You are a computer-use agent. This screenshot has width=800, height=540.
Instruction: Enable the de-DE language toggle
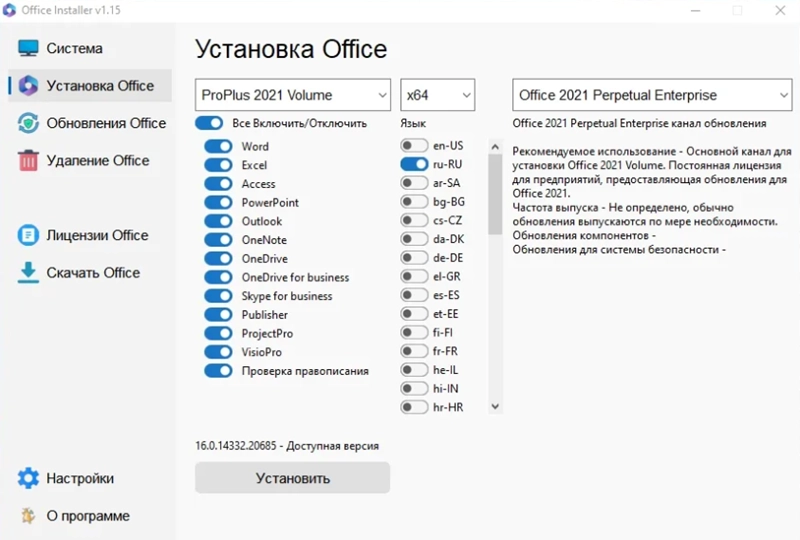414,258
